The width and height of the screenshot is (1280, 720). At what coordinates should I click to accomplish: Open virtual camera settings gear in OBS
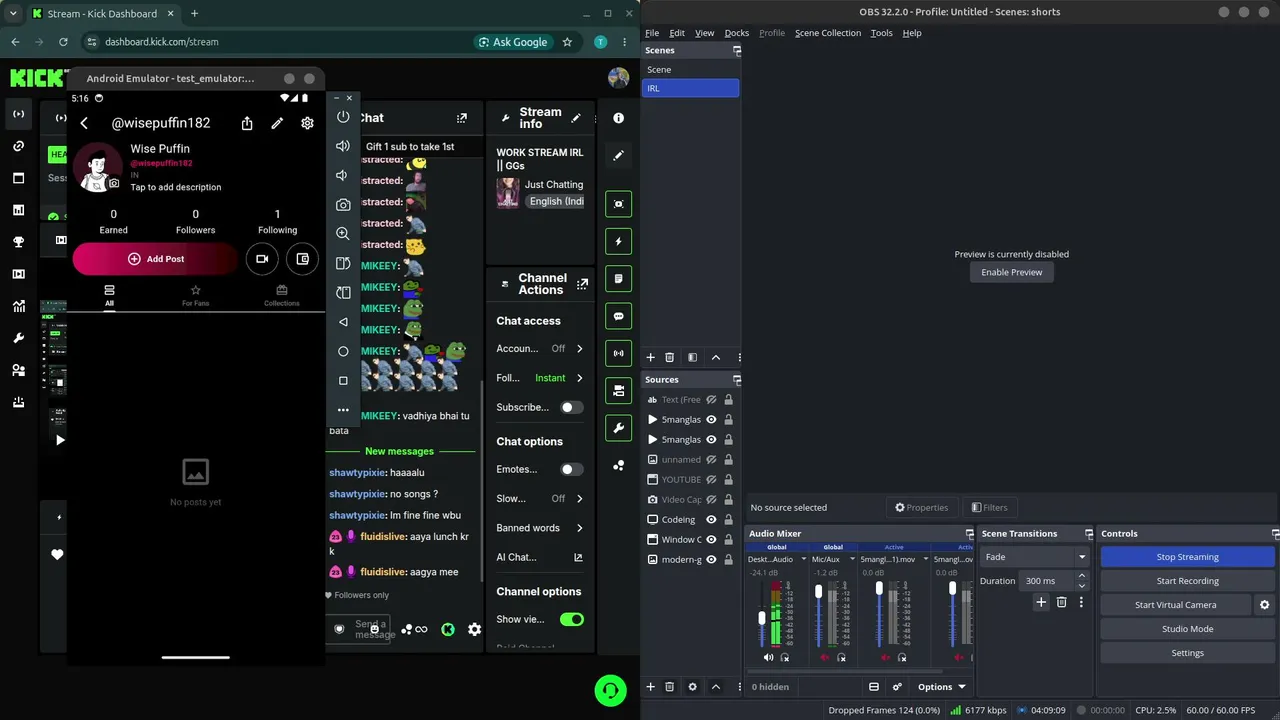tap(1264, 605)
